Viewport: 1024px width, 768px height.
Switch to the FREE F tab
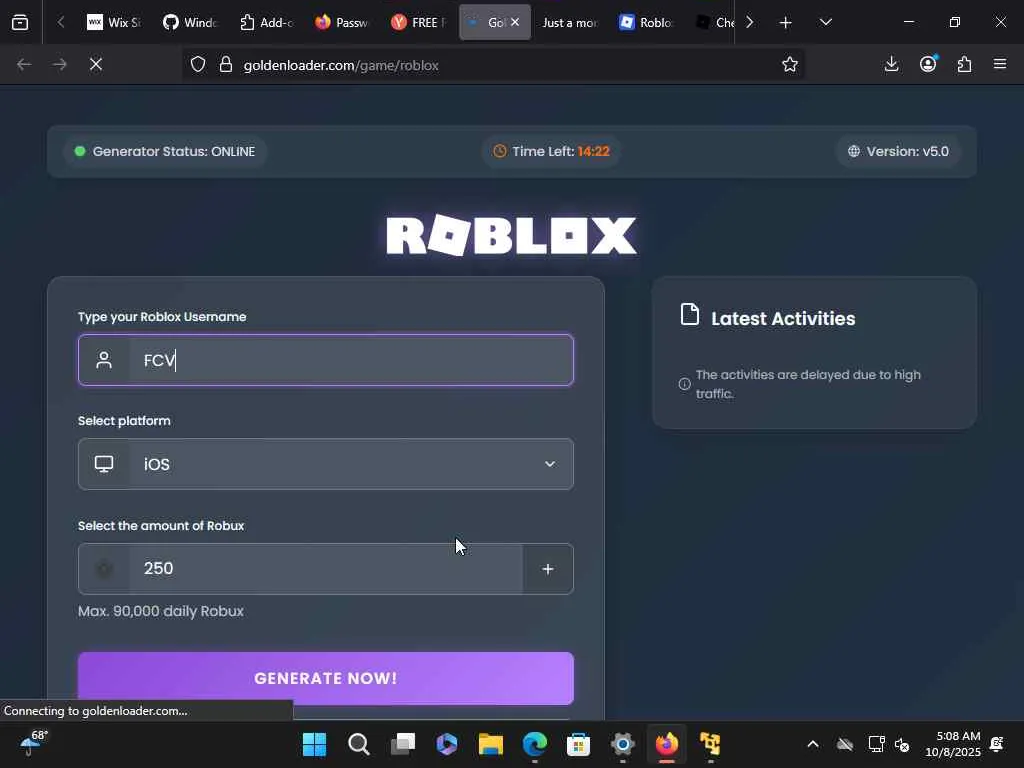(x=419, y=22)
